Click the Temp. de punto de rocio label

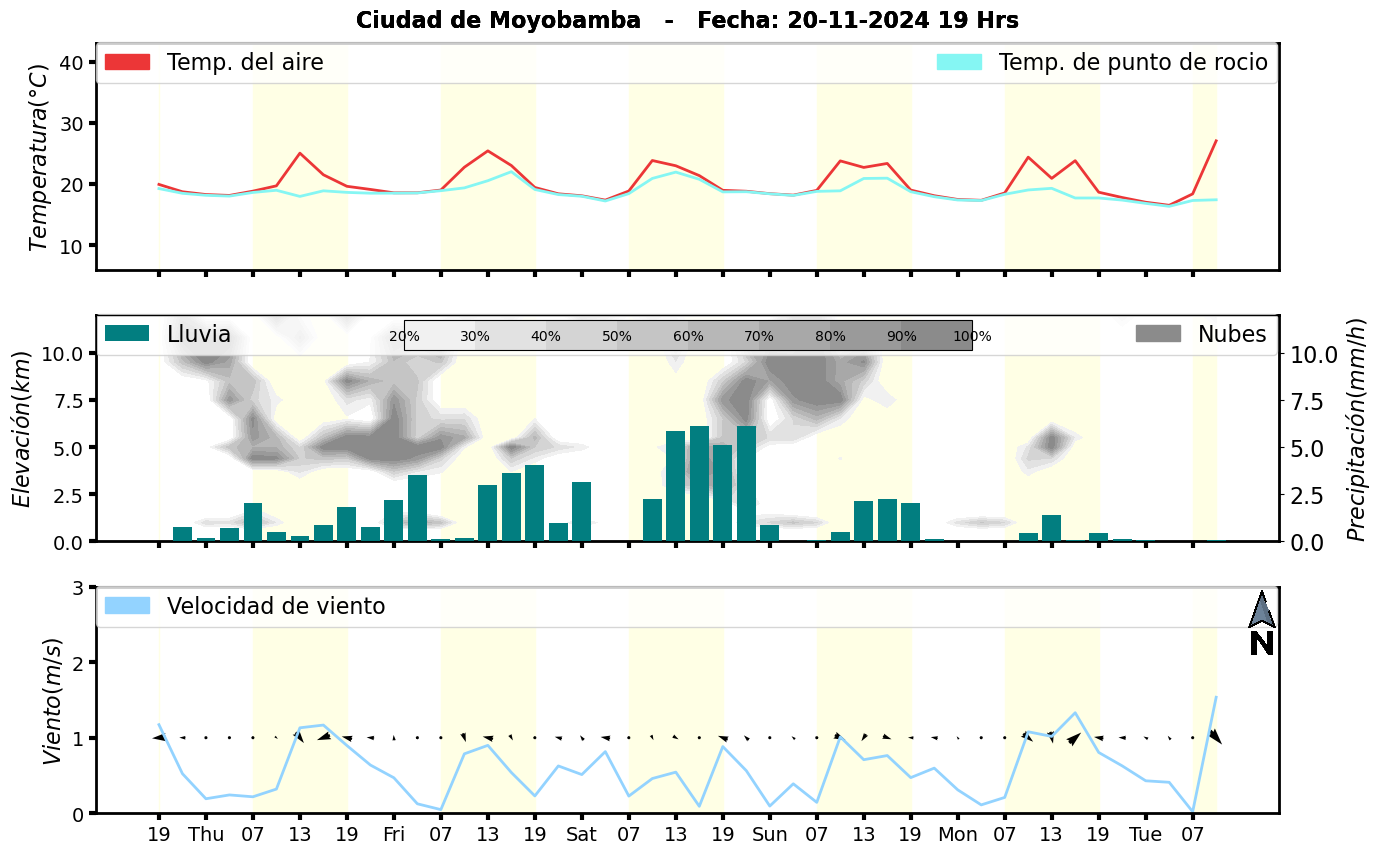coord(1133,62)
